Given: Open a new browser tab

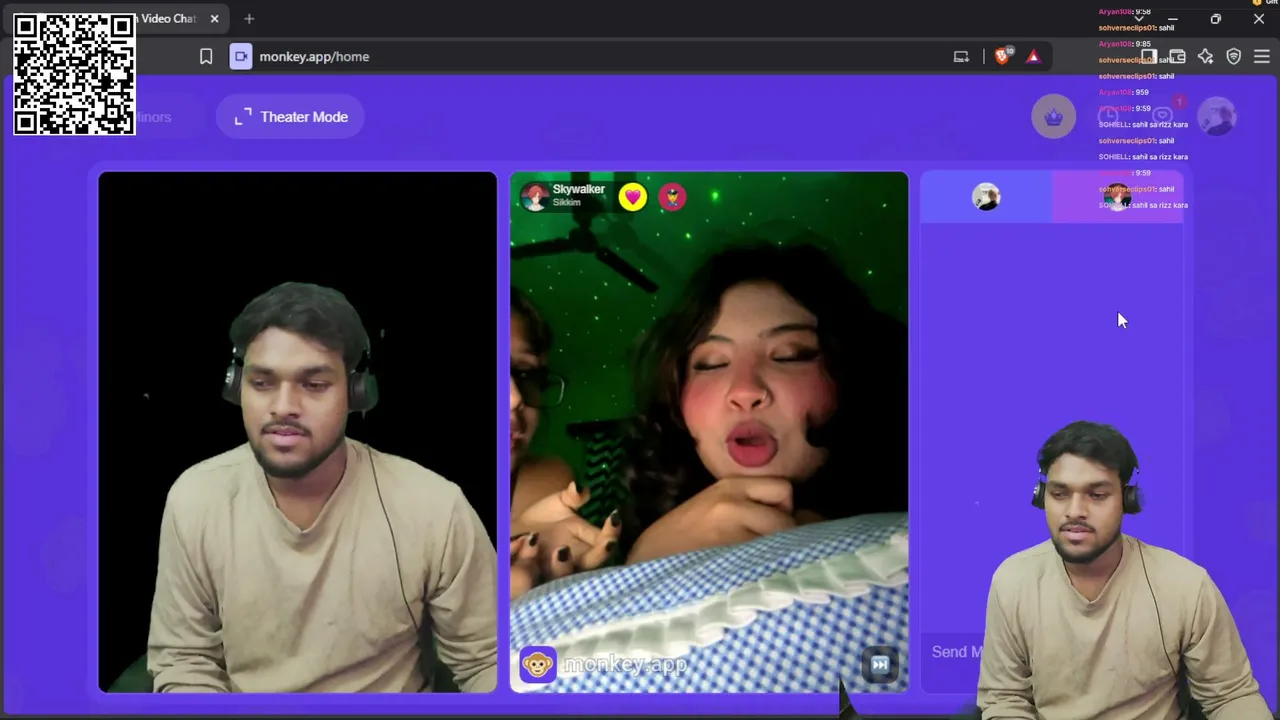Looking at the screenshot, I should pos(249,19).
